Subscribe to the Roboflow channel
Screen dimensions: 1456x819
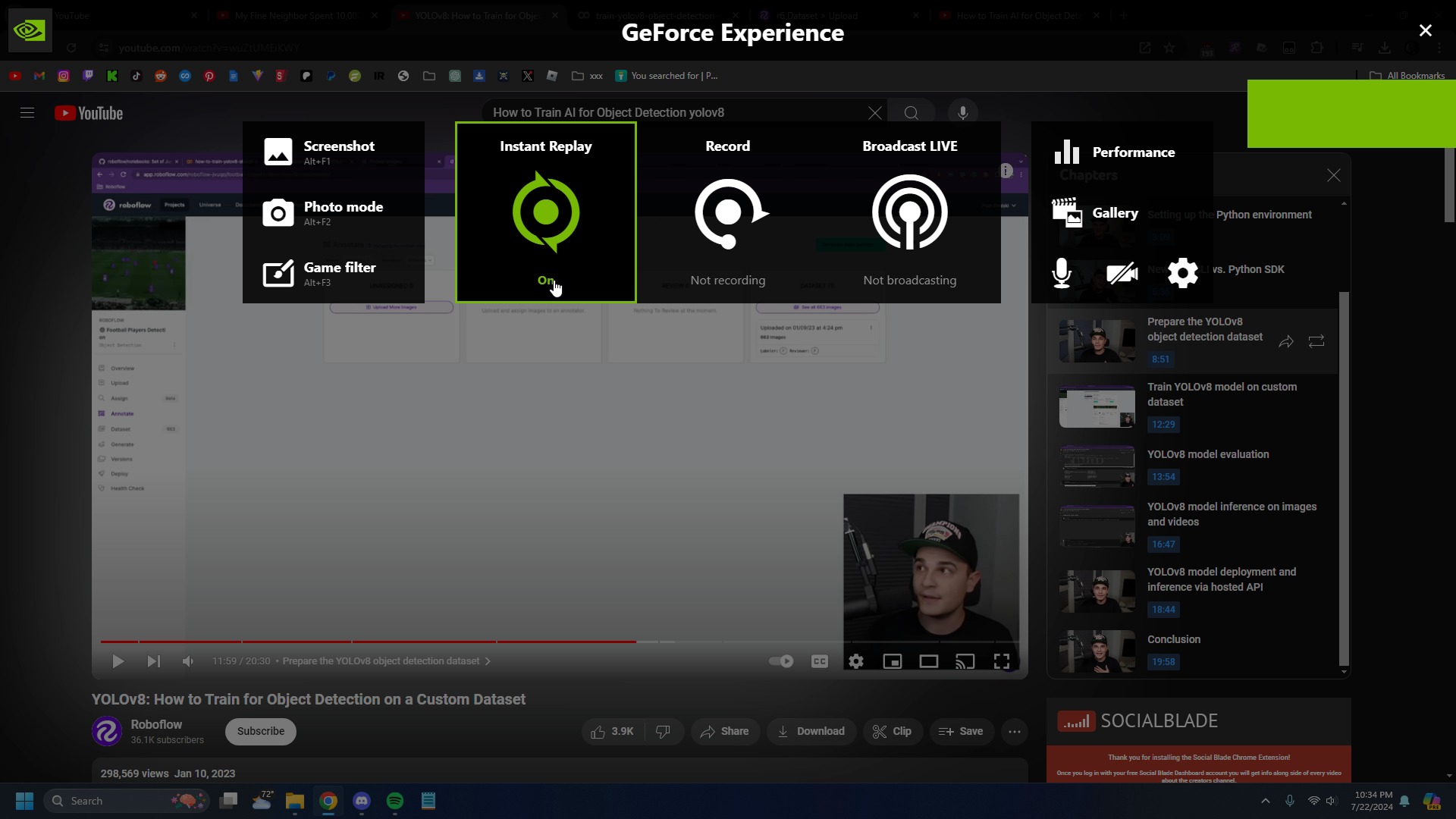coord(260,732)
